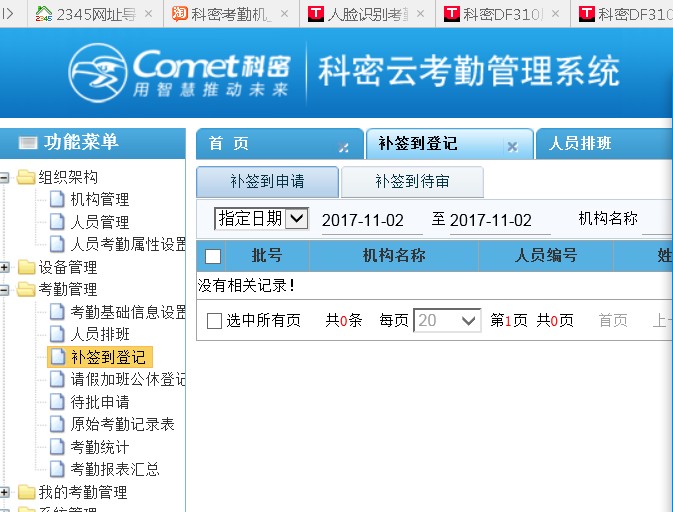Screen dimensions: 673x512
Task: Switch to the 2345网址导航 browser tab
Action: tap(95, 14)
